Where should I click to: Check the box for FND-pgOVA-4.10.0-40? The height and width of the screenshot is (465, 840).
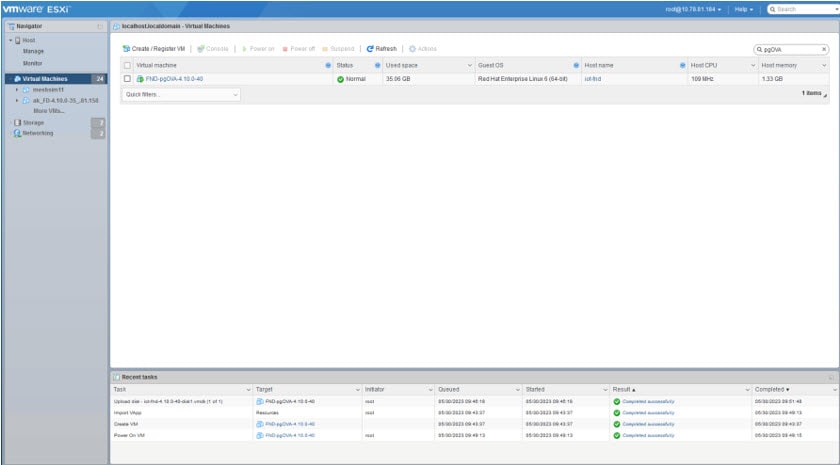click(128, 79)
